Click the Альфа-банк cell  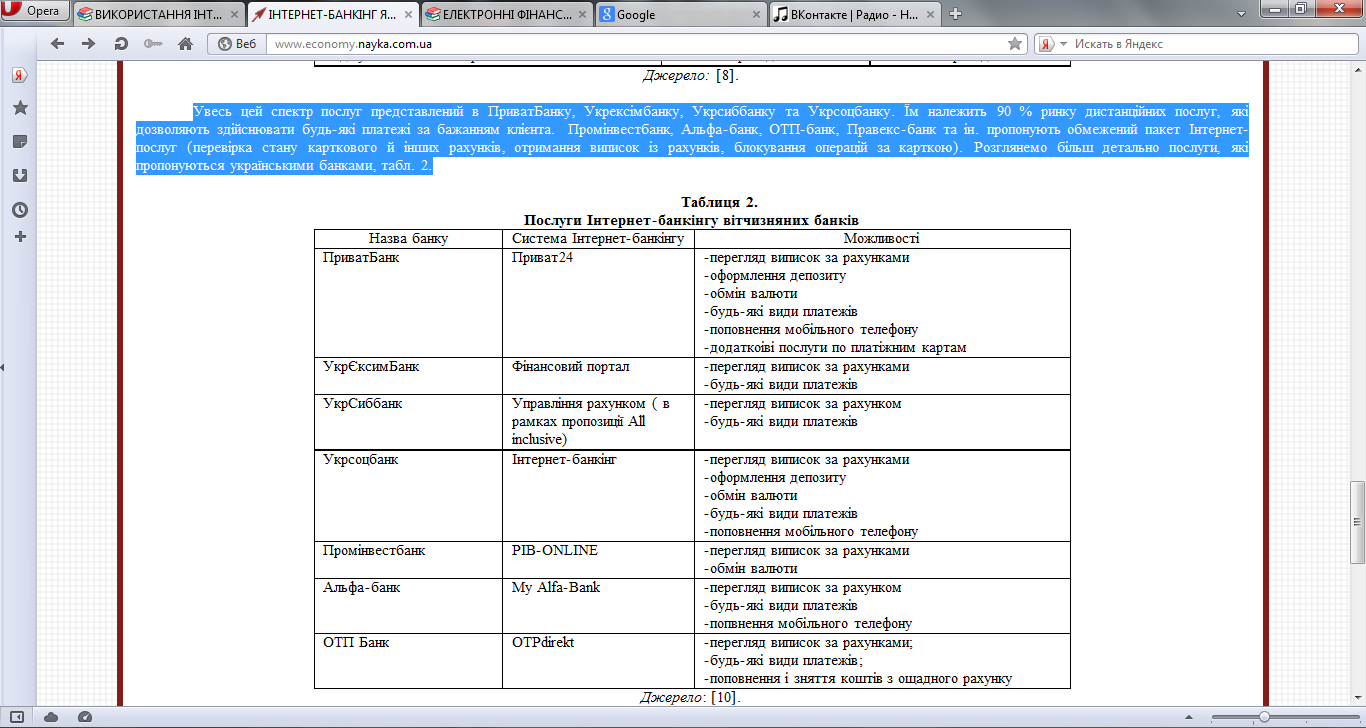(x=408, y=606)
